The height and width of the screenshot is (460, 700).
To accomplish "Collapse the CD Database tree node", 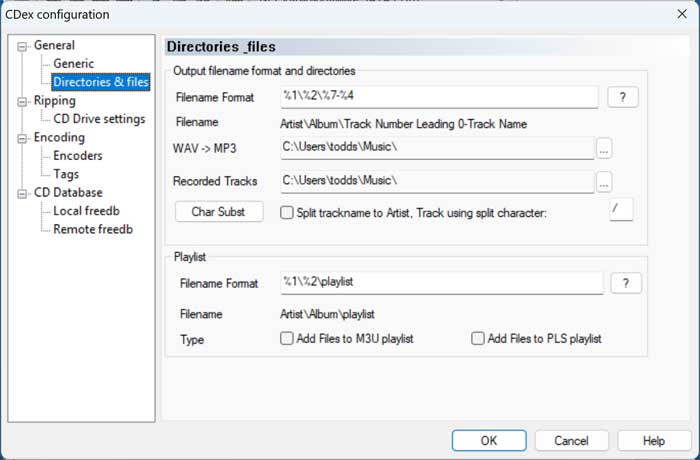I will pyautogui.click(x=21, y=194).
